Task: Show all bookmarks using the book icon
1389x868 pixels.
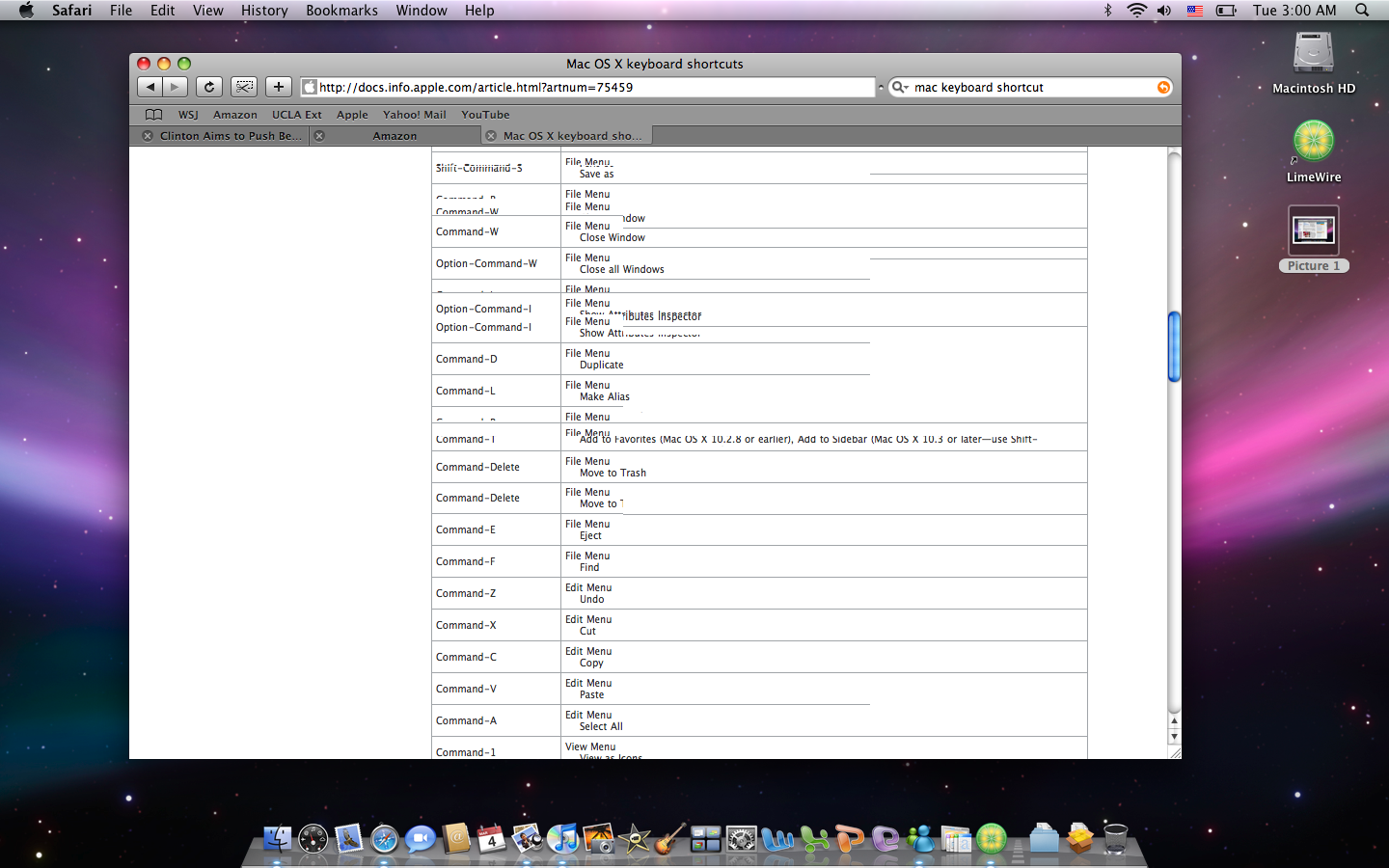Action: point(153,115)
